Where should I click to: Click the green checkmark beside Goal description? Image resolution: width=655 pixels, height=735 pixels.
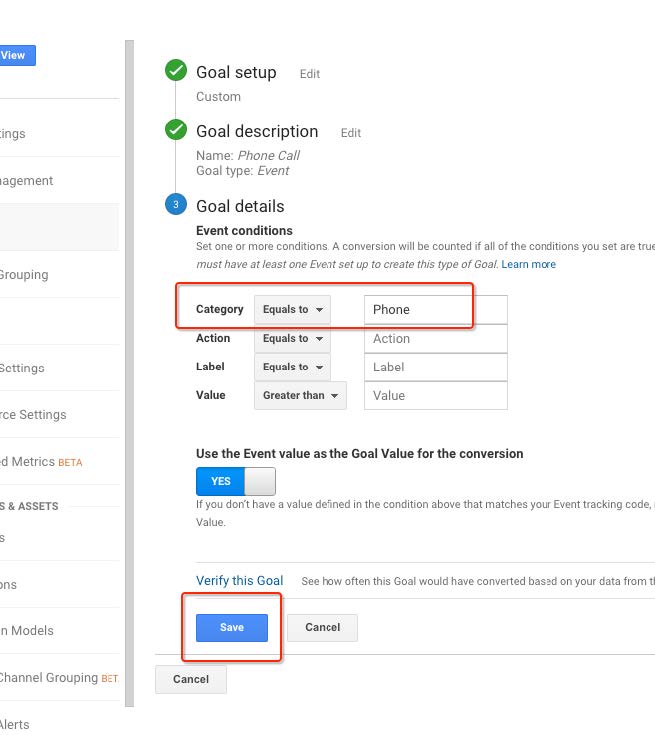(176, 130)
